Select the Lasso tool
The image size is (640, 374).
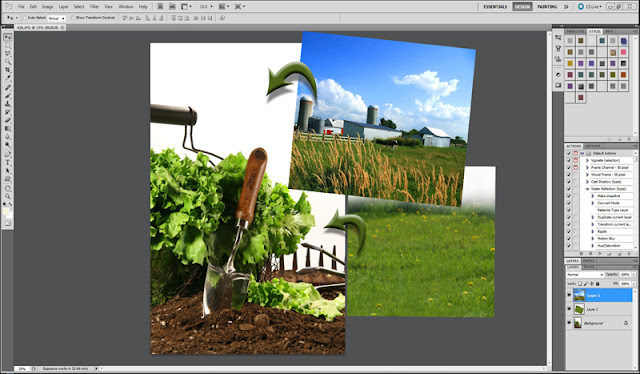coord(8,53)
